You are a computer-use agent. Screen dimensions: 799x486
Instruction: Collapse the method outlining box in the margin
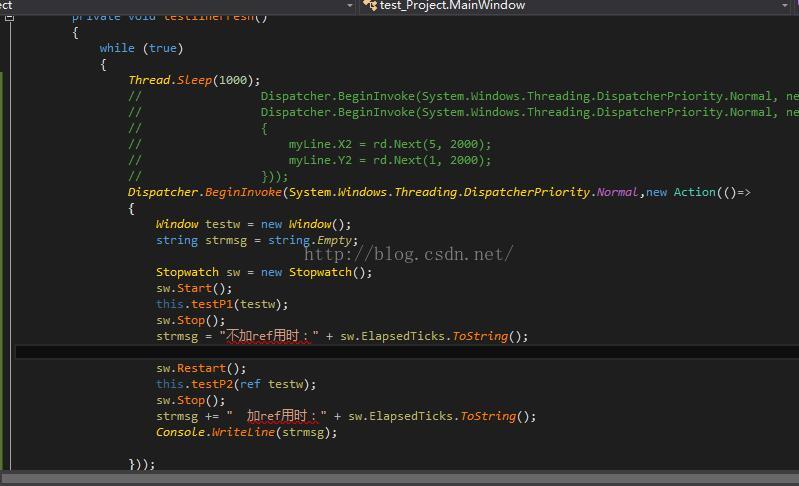point(9,18)
